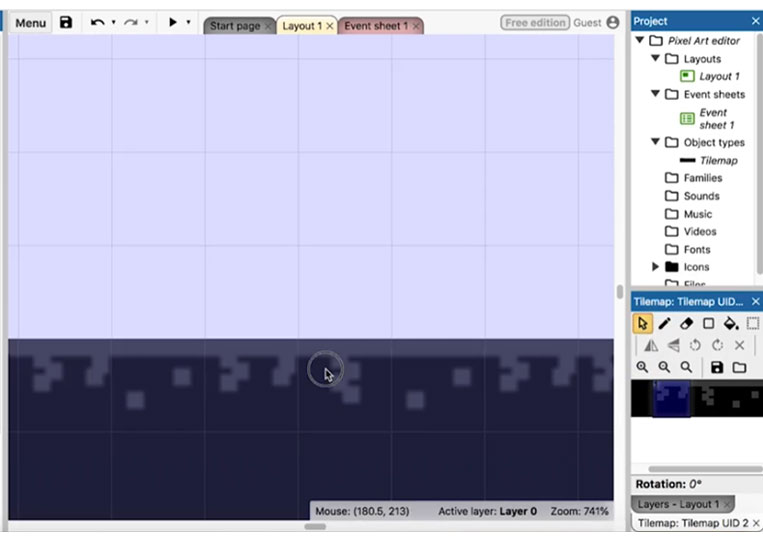The image size is (763, 541).
Task: Select the Fonts folder
Action: pos(697,249)
